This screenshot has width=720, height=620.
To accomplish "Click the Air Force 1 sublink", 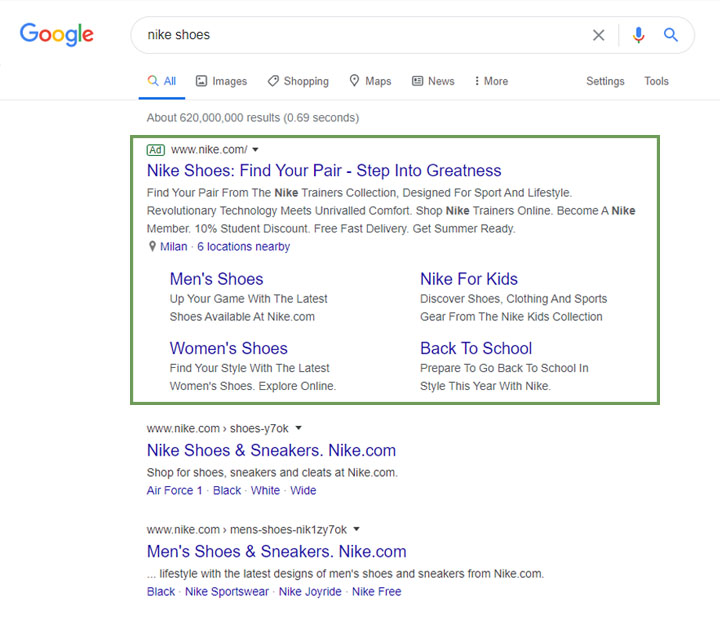I will pos(174,491).
